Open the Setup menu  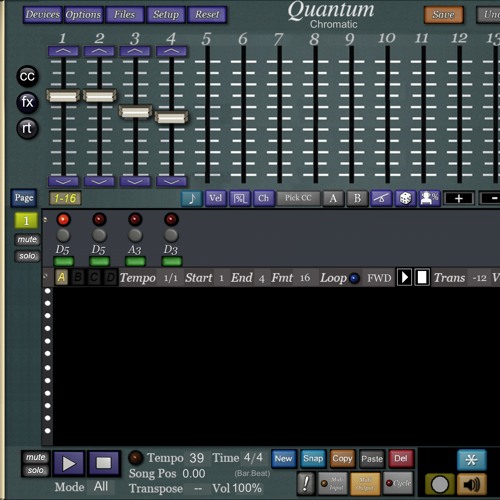[x=166, y=15]
